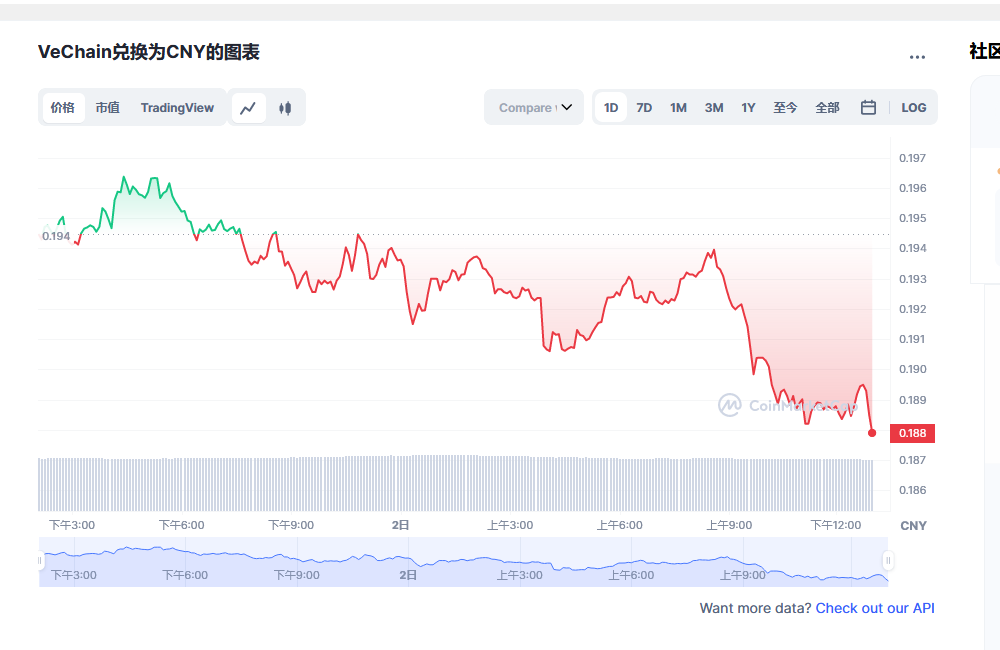Click the 下午9:00 label on the chart axis
Viewport: 1000px width, 650px height.
pyautogui.click(x=291, y=525)
